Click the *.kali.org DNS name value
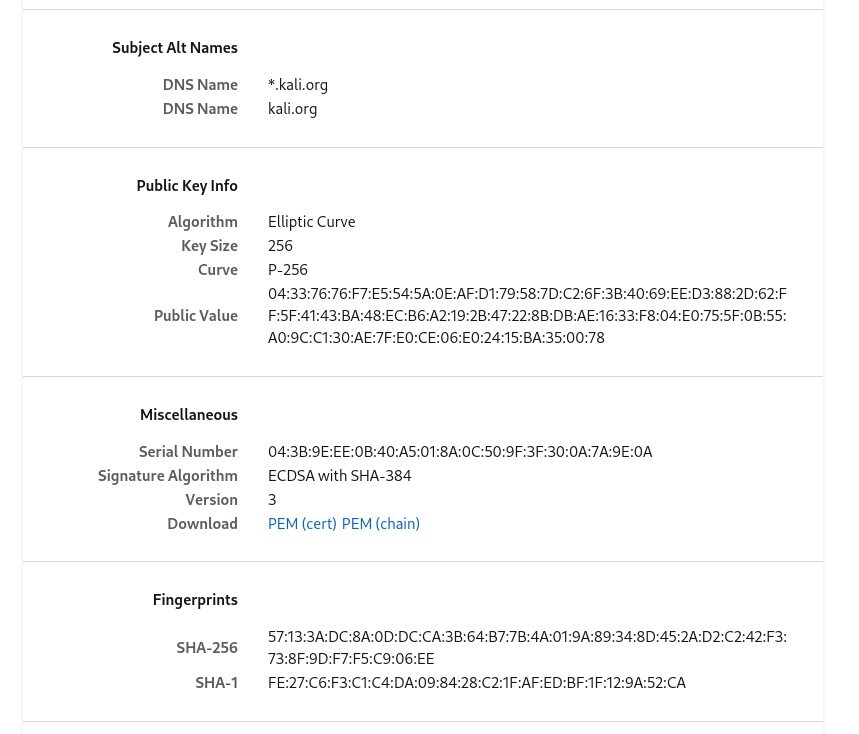Image resolution: width=859 pixels, height=734 pixels. point(298,85)
